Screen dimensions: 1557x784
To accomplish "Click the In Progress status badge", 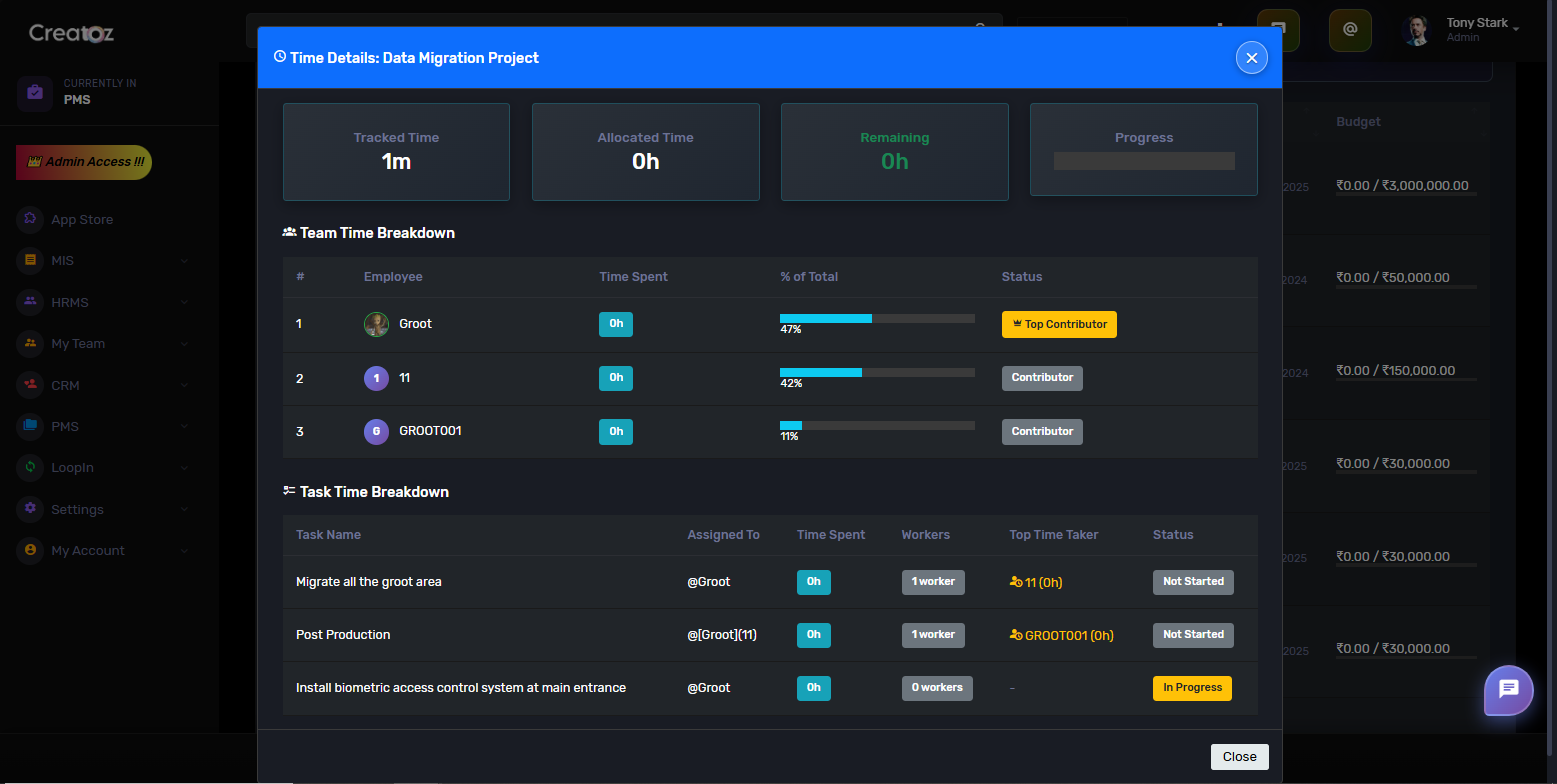I will (x=1191, y=688).
